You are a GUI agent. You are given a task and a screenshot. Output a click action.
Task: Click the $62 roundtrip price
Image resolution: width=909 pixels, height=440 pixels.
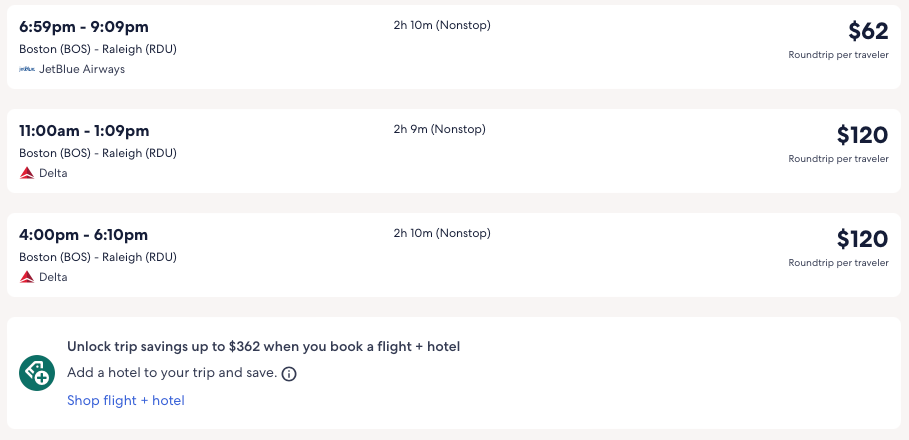pos(868,31)
